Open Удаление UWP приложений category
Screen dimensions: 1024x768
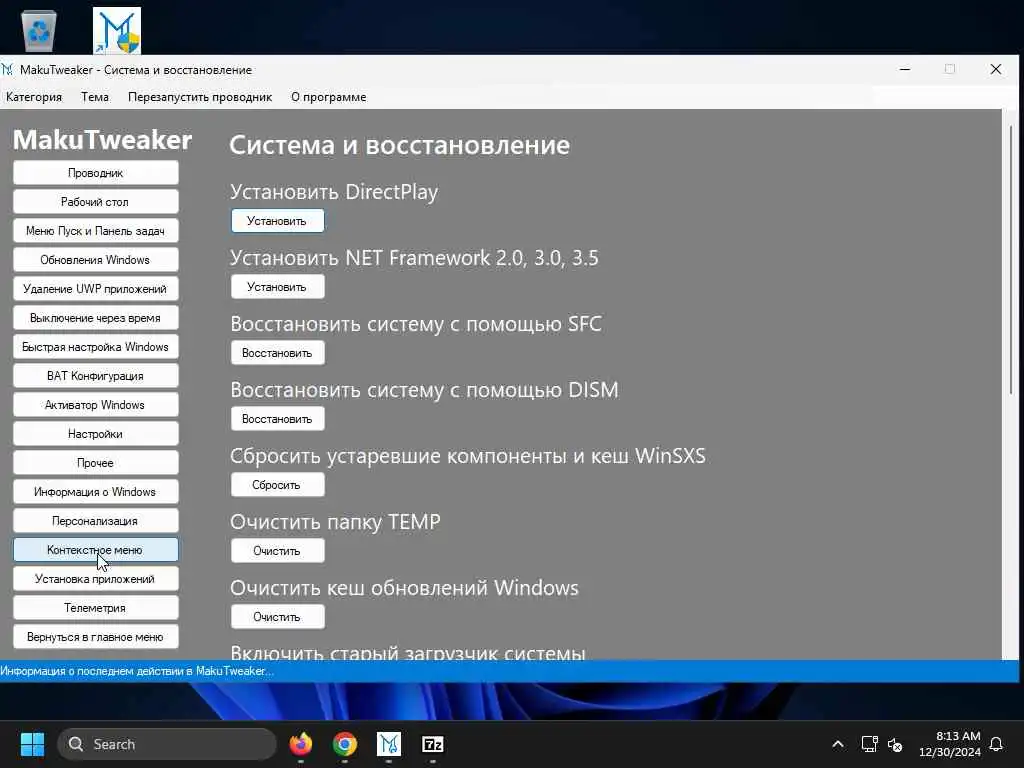click(x=95, y=289)
